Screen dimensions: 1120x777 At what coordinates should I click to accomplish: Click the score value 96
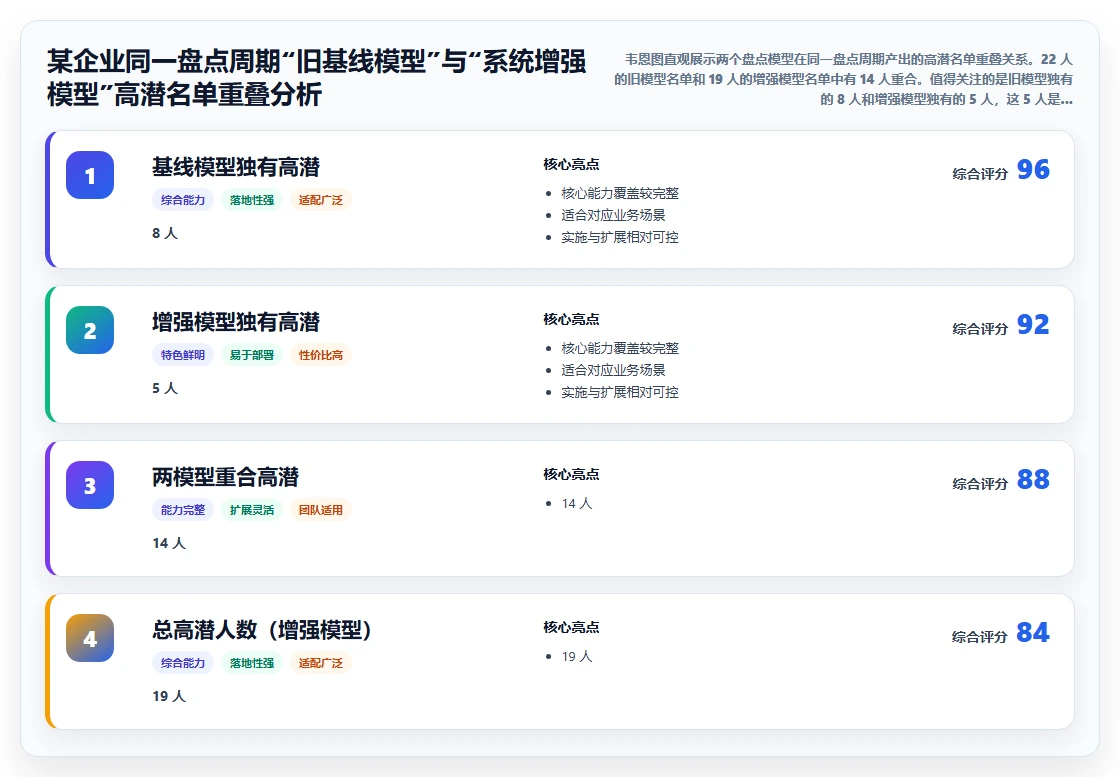click(x=1033, y=170)
